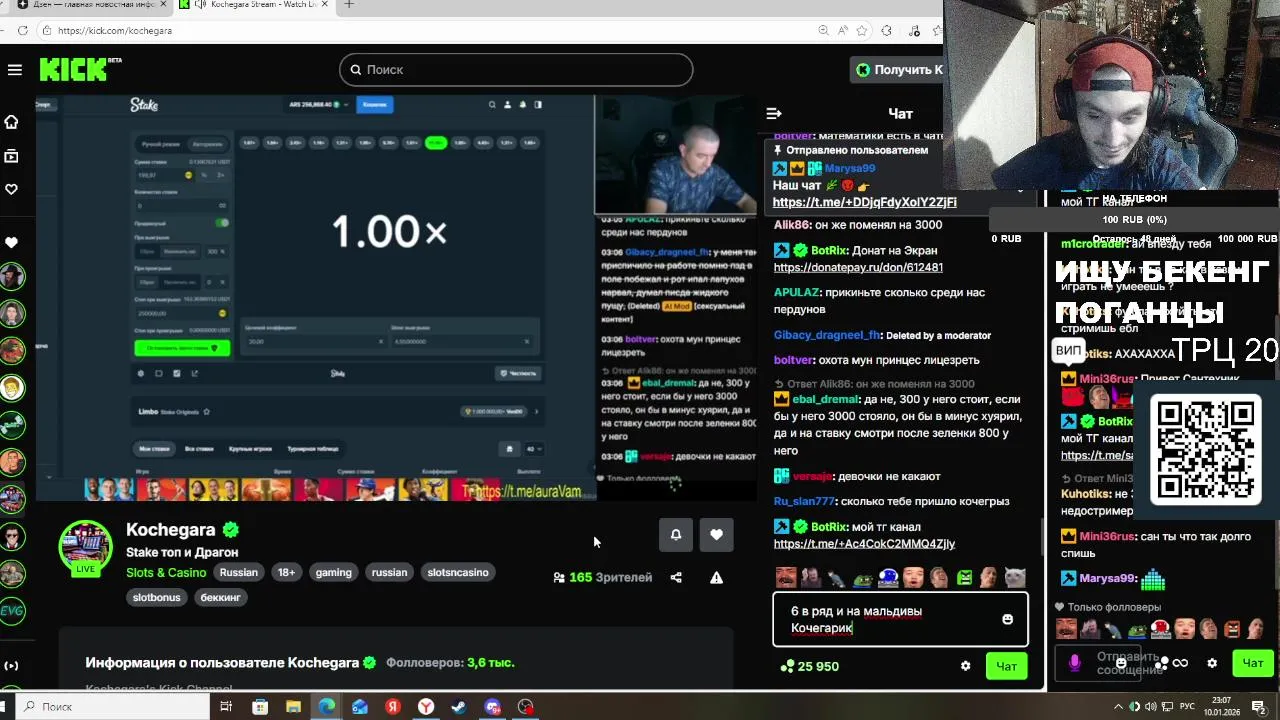Open Task View on the taskbar
Image resolution: width=1280 pixels, height=720 pixels.
(226, 707)
